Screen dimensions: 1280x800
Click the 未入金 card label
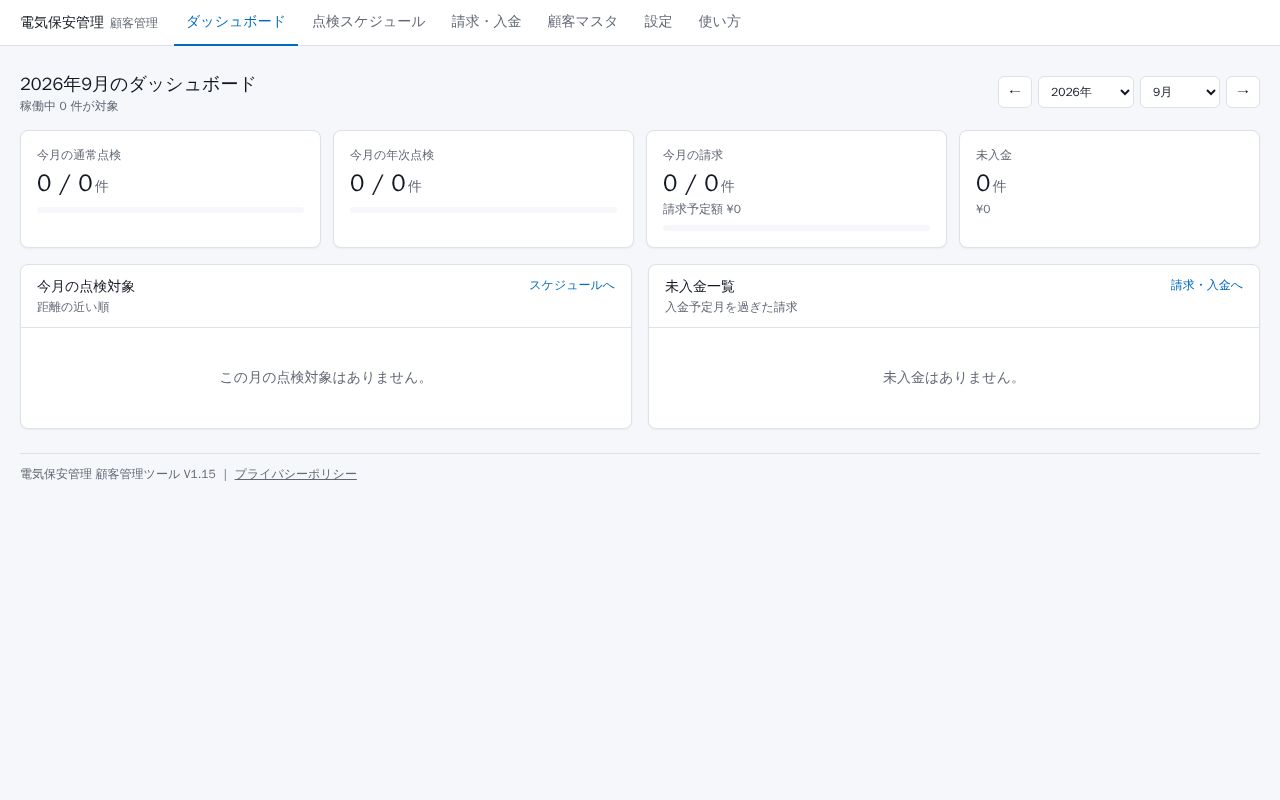point(994,155)
